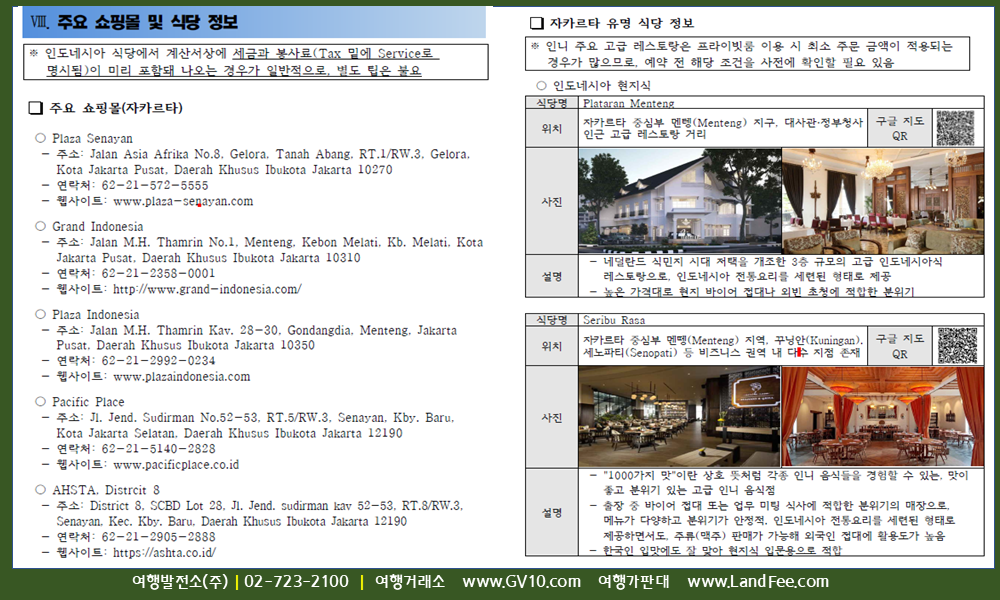Click the square bullet before 자카르타 유명 식당 정보
The height and width of the screenshot is (600, 1000).
tap(536, 22)
